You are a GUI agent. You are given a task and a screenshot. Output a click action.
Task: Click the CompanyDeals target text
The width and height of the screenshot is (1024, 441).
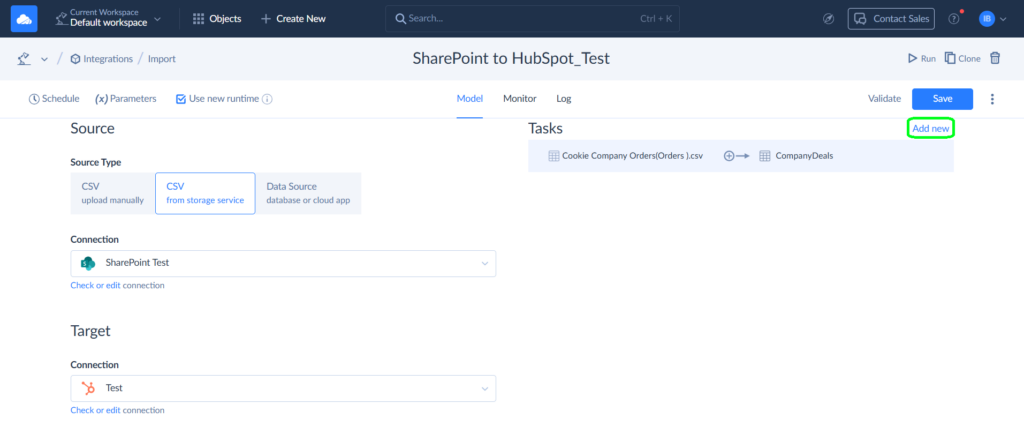pyautogui.click(x=804, y=156)
